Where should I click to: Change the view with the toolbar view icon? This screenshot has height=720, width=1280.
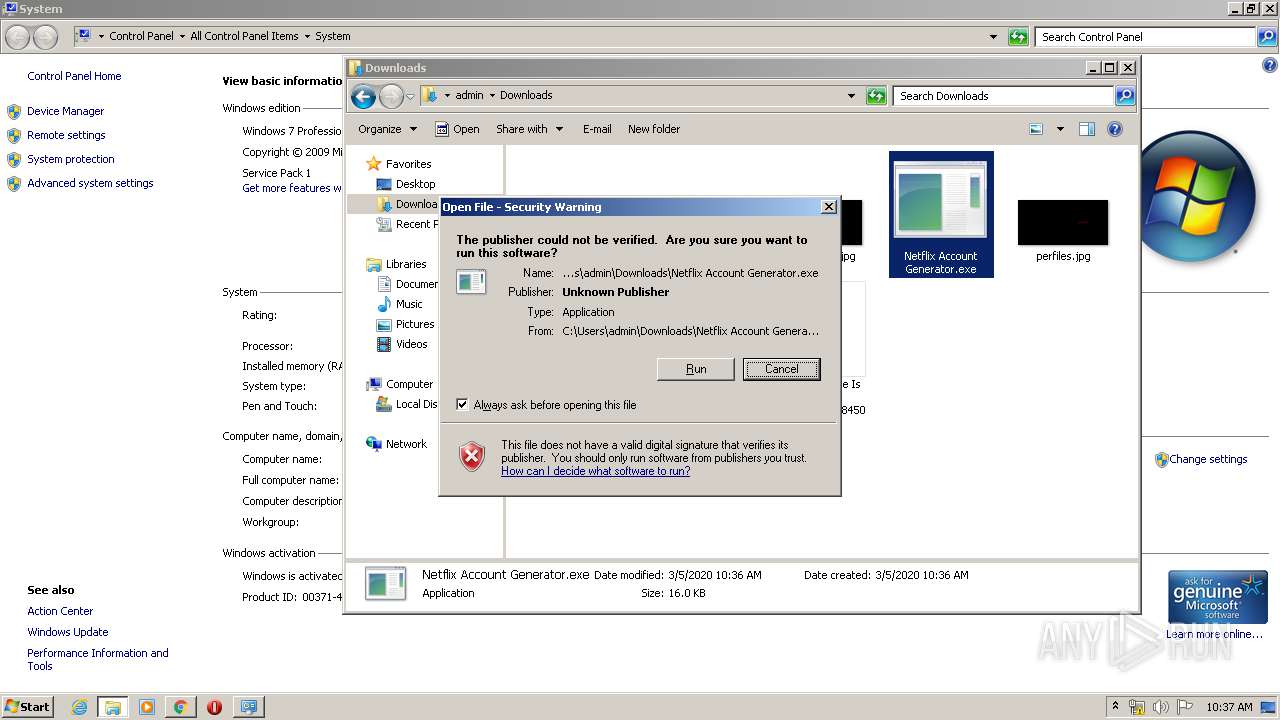point(1036,129)
